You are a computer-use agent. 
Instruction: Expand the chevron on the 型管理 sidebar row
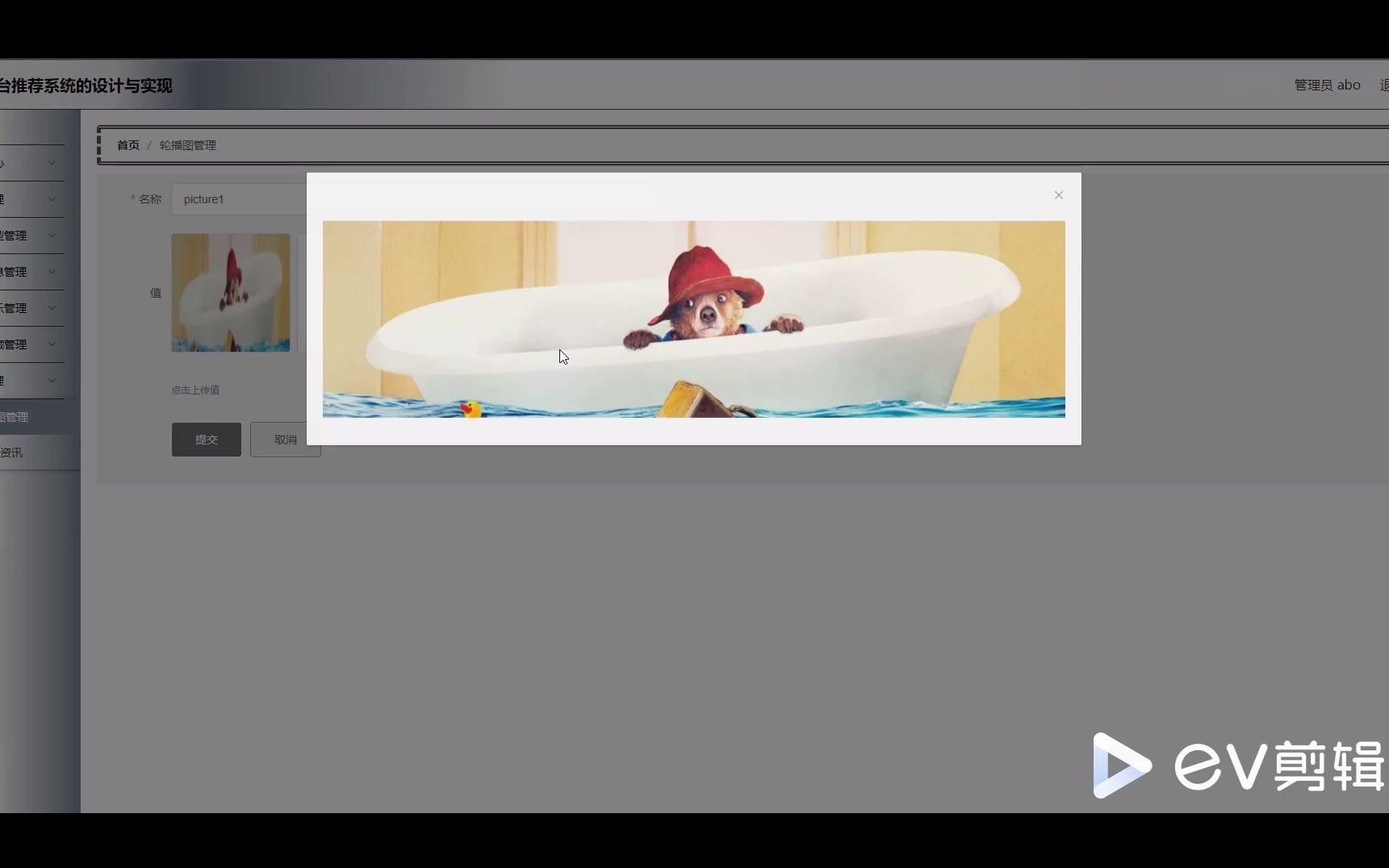point(52,236)
